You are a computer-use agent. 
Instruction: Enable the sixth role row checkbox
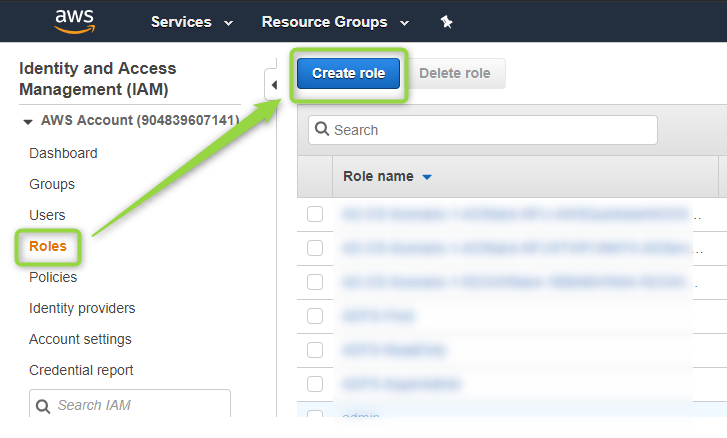click(x=315, y=384)
